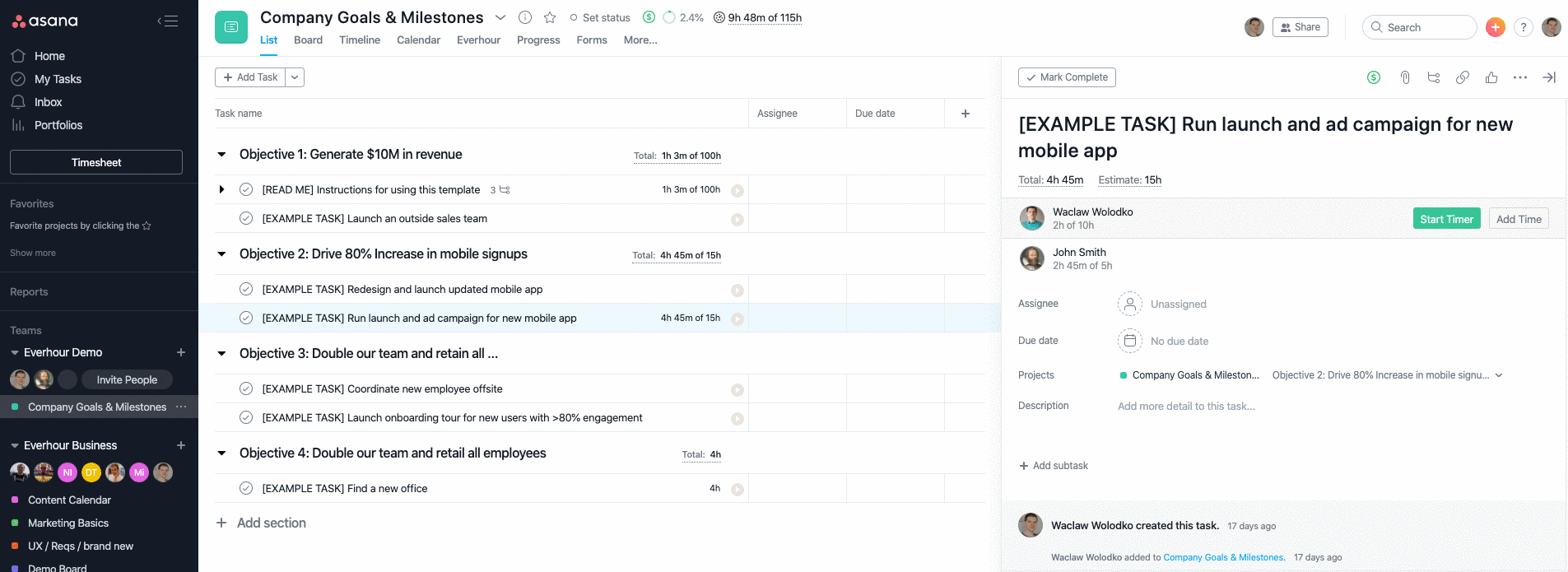Copy task link with the link icon
The width and height of the screenshot is (1568, 572).
tap(1463, 77)
